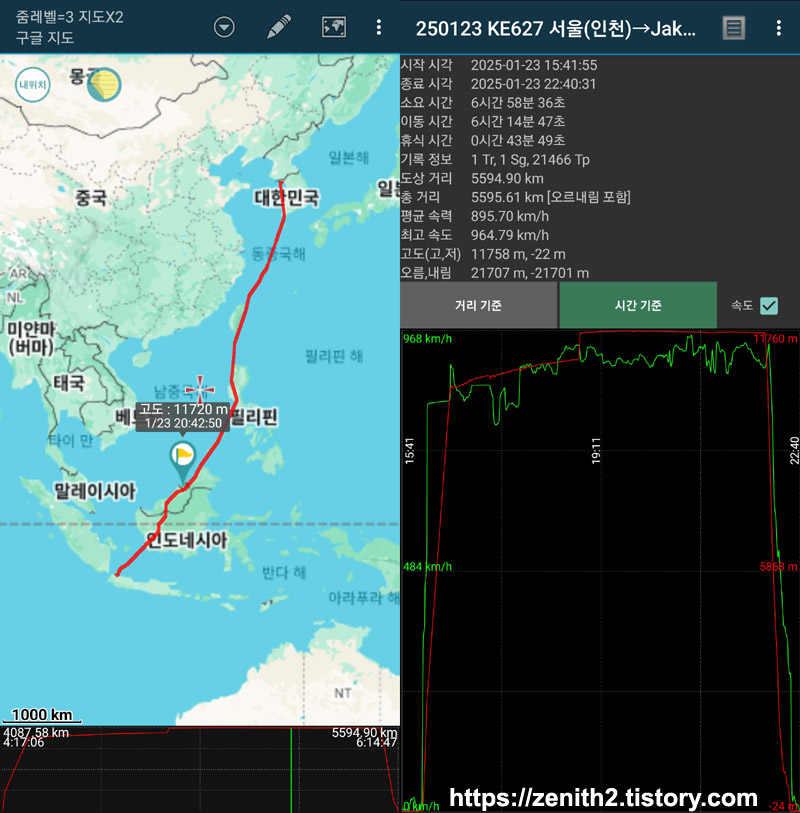Select the 이동 시간 6시간 14분 47초 row
The height and width of the screenshot is (813, 800).
coord(600,122)
